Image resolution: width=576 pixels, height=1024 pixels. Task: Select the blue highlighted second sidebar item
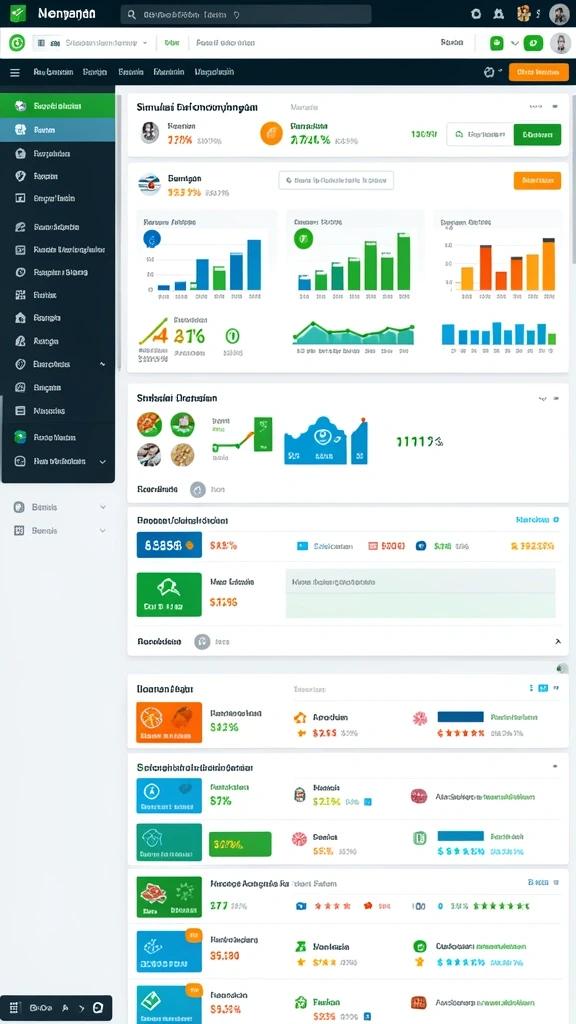[x=57, y=130]
